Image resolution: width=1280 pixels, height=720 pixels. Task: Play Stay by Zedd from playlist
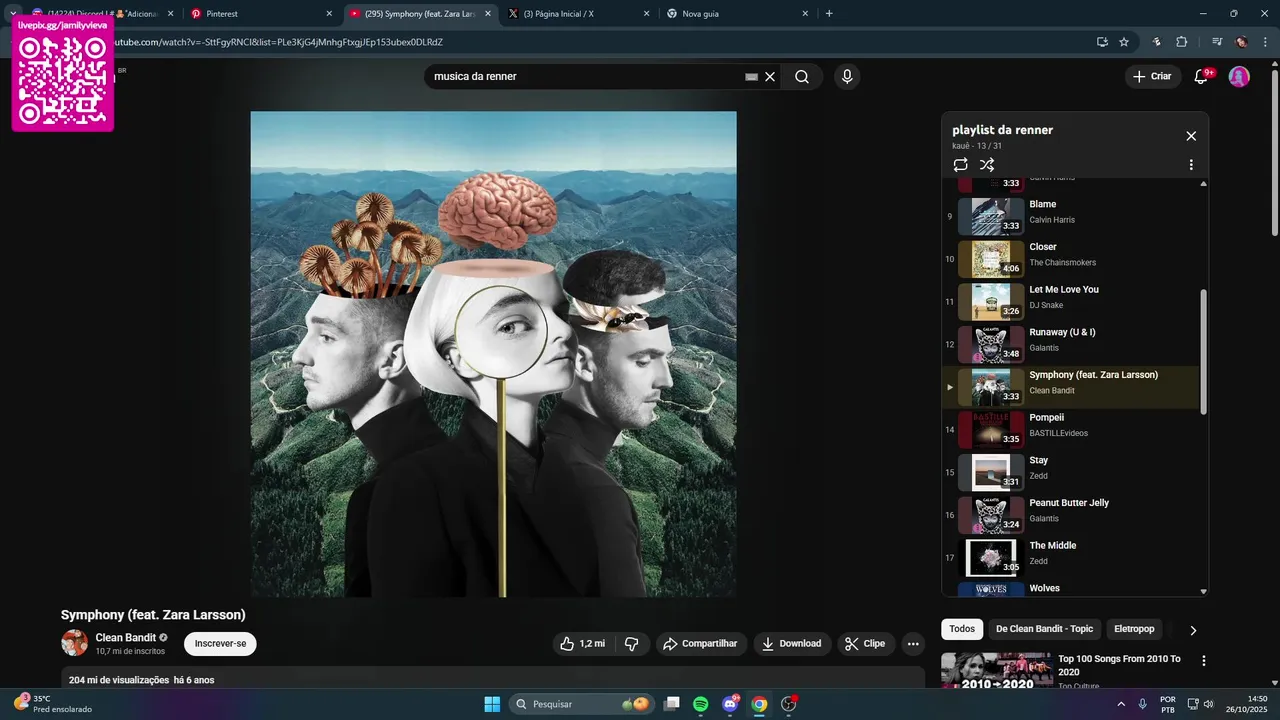pos(1071,472)
